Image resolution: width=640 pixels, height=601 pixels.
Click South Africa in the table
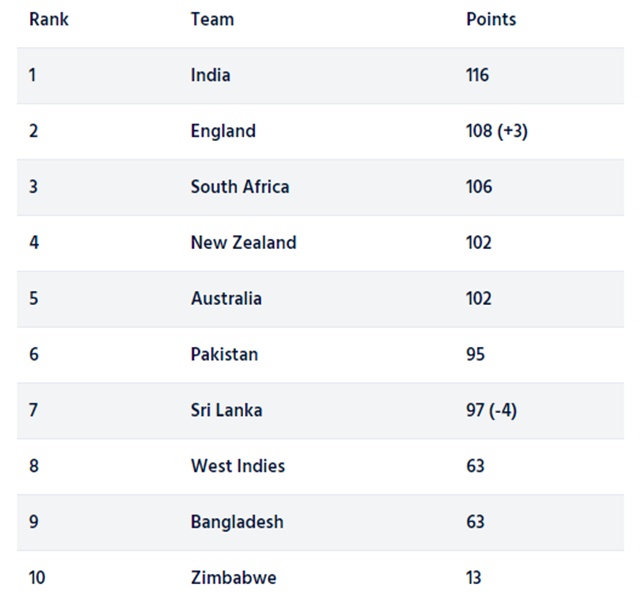coord(240,187)
